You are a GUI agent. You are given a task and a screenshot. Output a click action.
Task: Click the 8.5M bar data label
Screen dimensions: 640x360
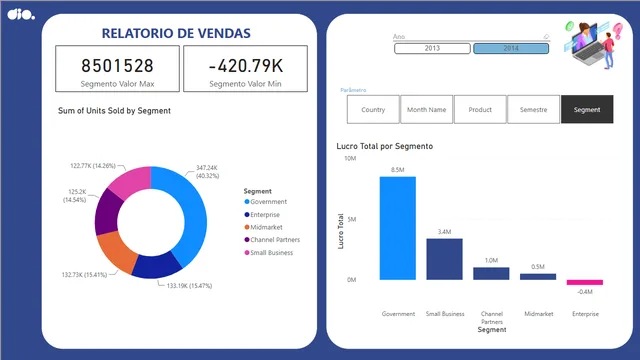[398, 170]
